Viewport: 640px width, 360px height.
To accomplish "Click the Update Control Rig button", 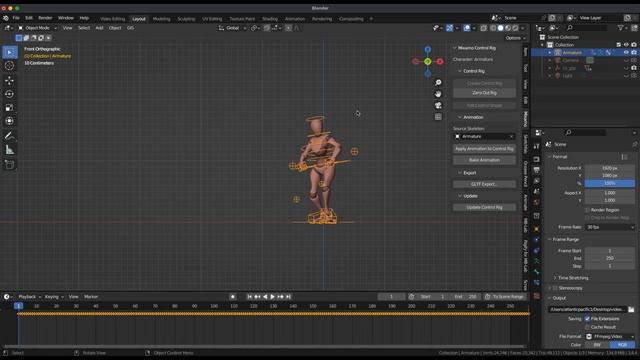I will click(x=484, y=207).
